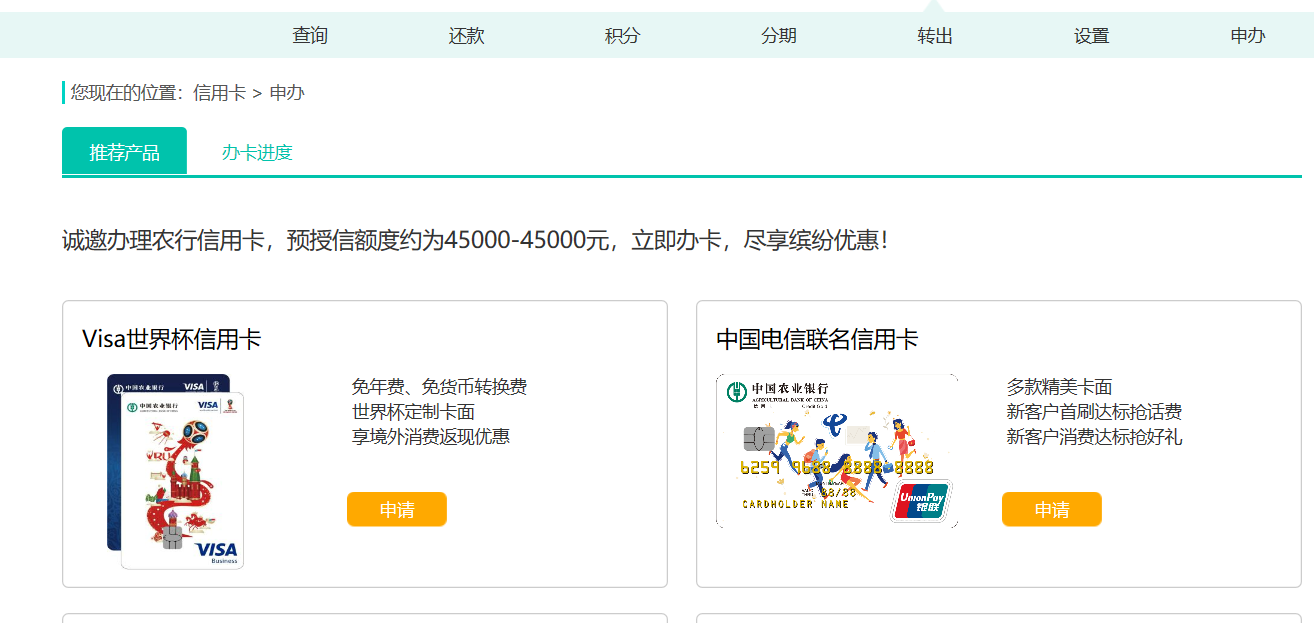Apply for the Visa世界杯信用卡
Viewport: 1314px width, 623px height.
[x=397, y=509]
